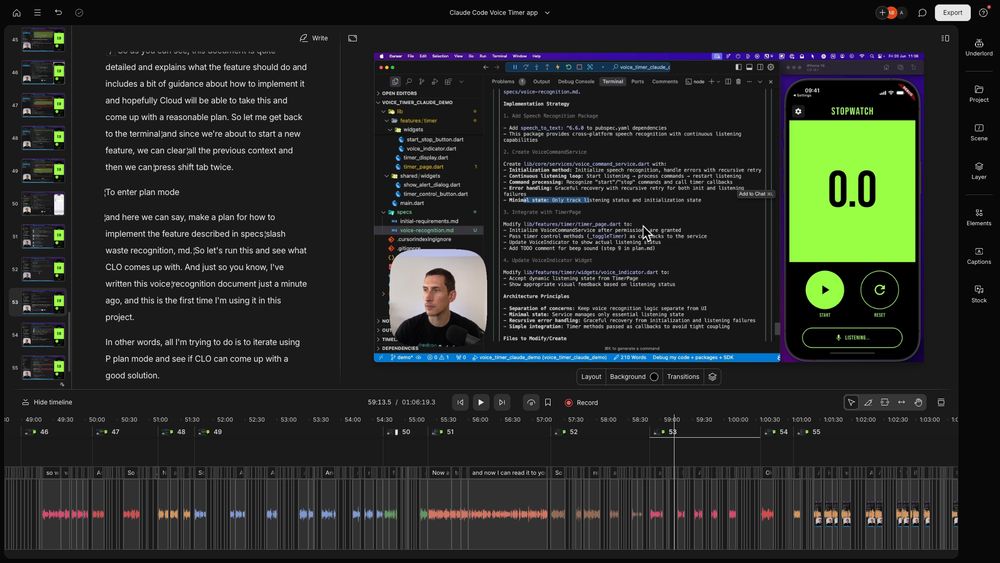Select the hand pan tool
The image size is (1000, 563).
coord(918,402)
